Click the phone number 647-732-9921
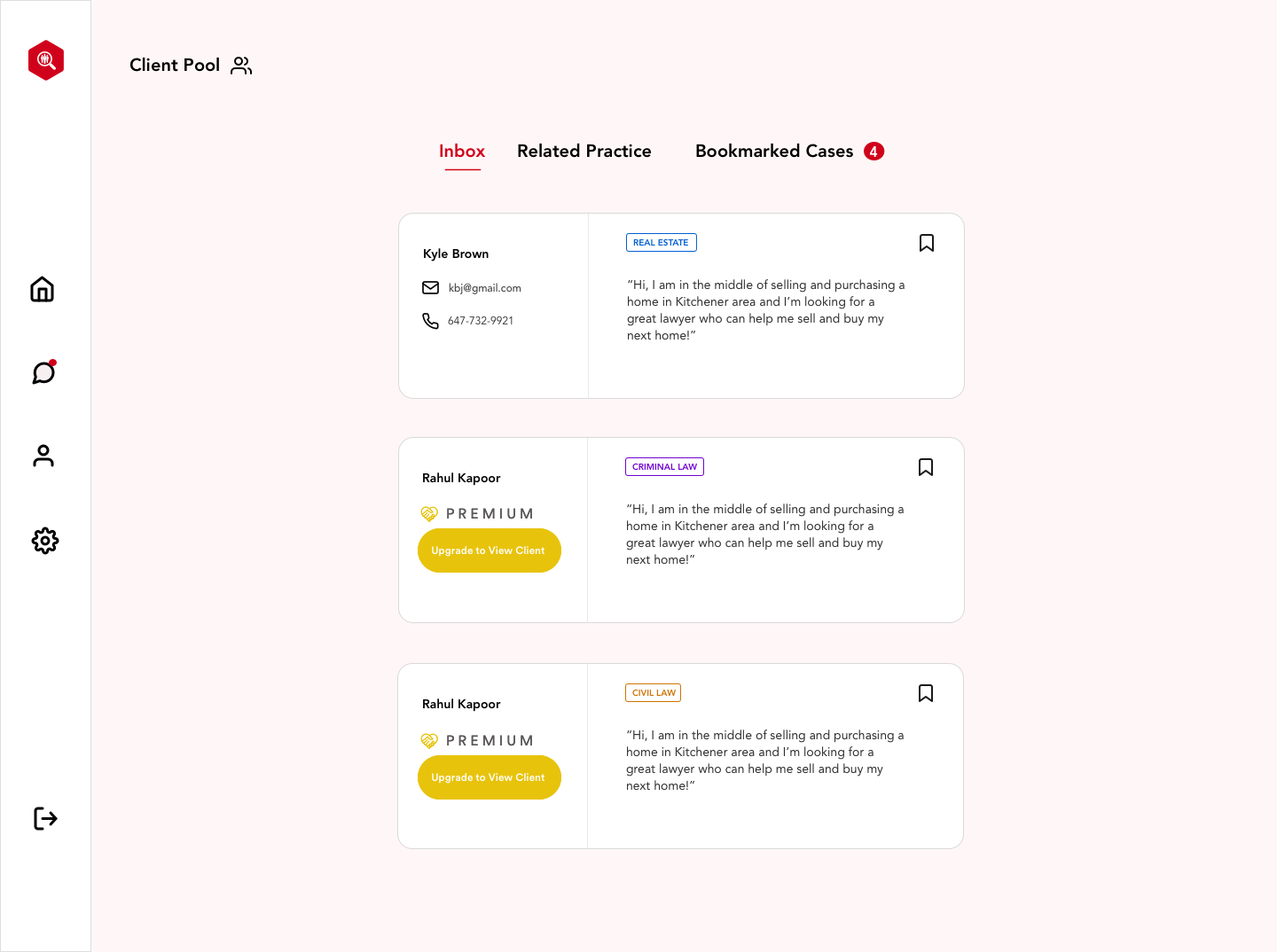Viewport: 1277px width, 952px height. [x=481, y=321]
